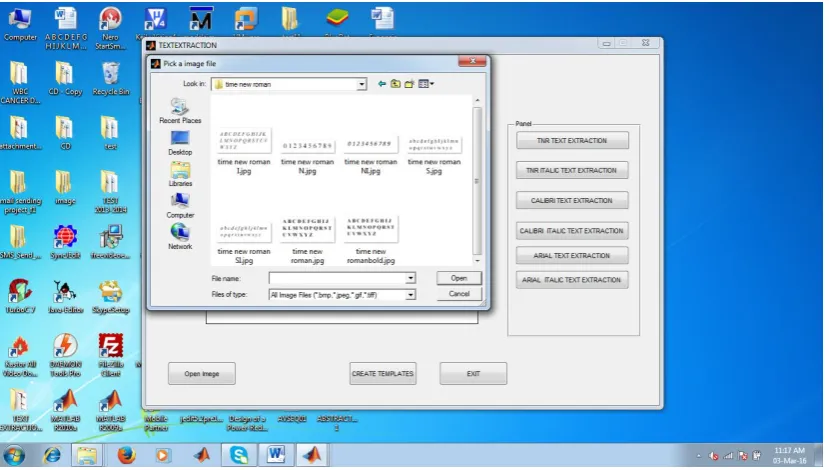Select the TEST 2013 2014 folder icon
Viewport: 829px width, 470px height.
(x=110, y=192)
